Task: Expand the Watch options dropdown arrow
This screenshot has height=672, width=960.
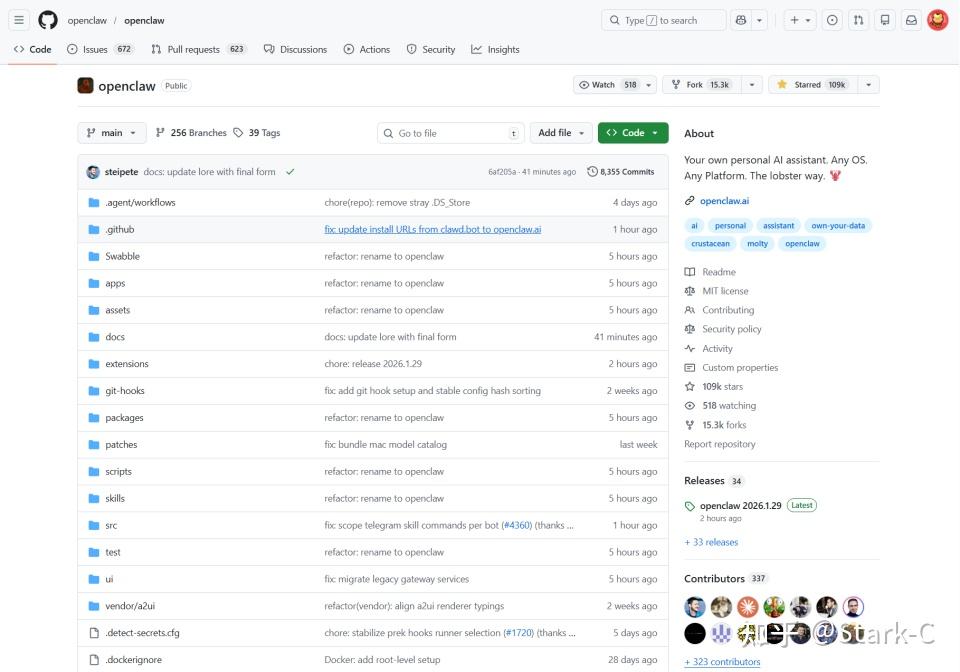Action: click(x=648, y=84)
